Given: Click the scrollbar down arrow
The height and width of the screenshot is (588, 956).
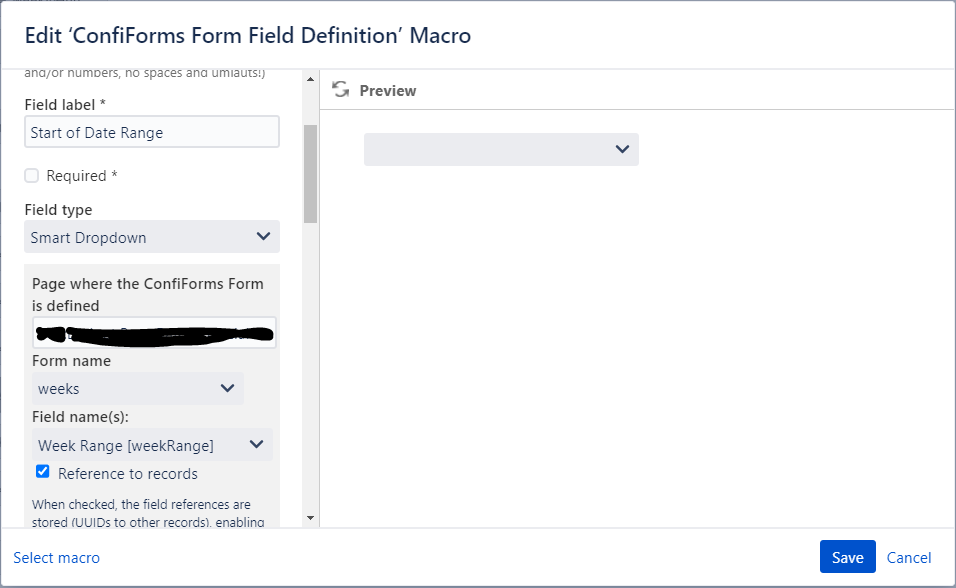Looking at the screenshot, I should 311,519.
